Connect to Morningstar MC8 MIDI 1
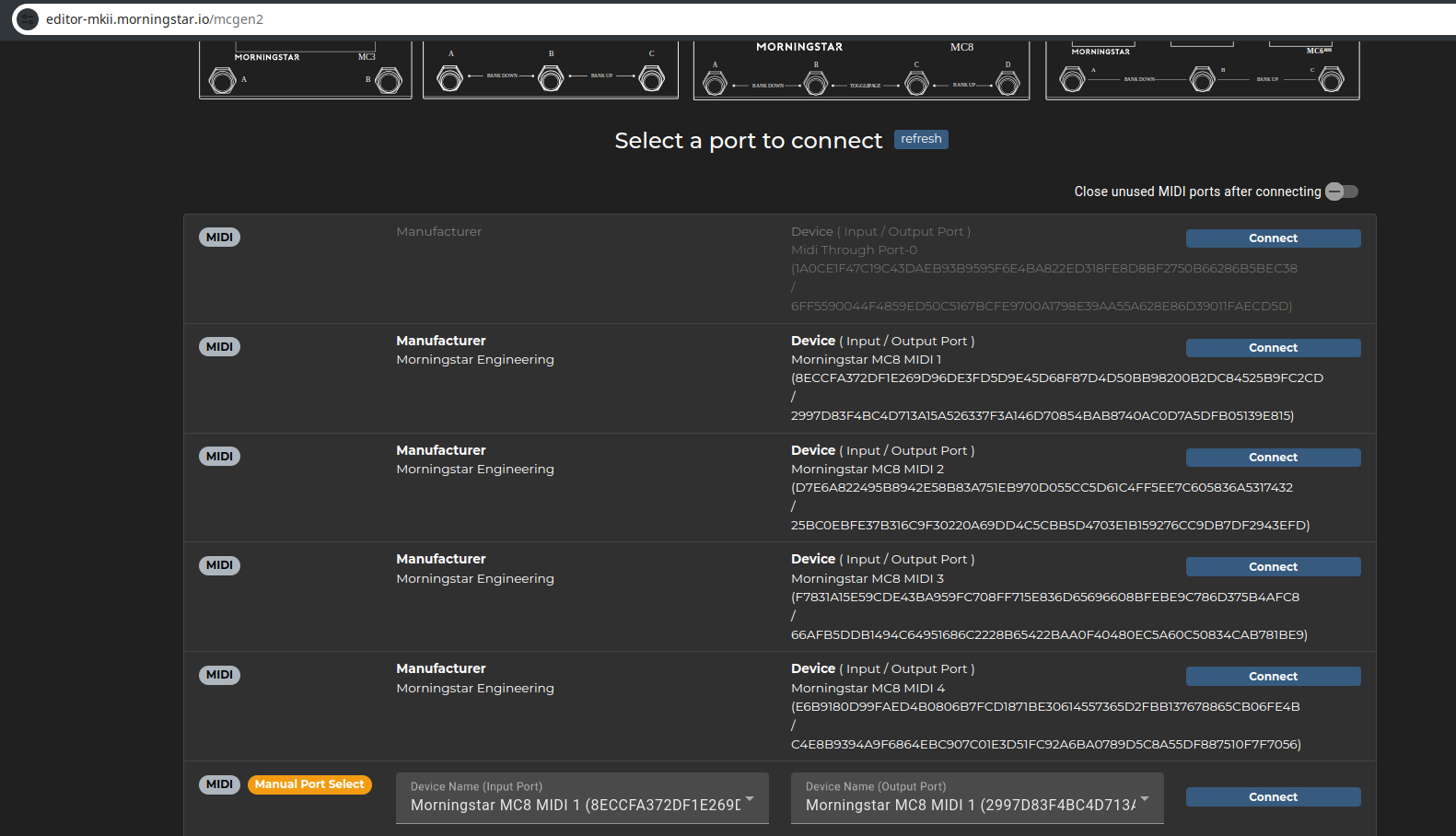The width and height of the screenshot is (1456, 836). click(x=1273, y=348)
